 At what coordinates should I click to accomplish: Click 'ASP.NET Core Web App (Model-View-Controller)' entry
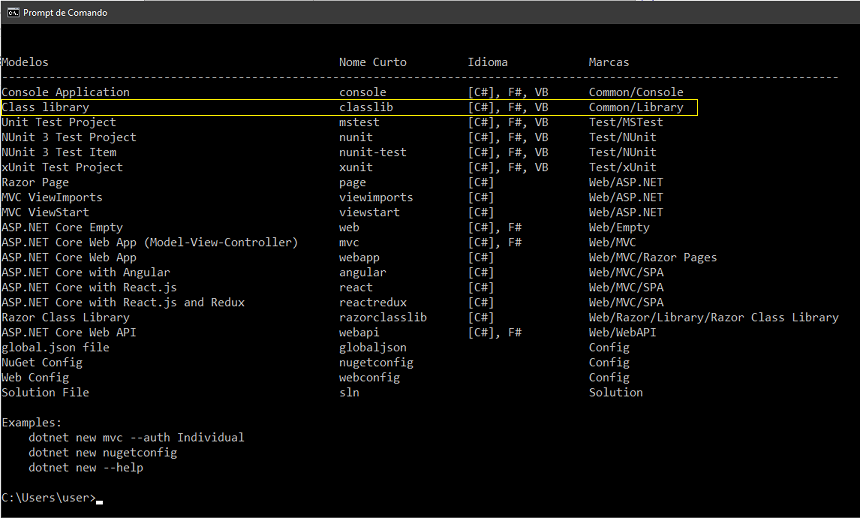click(150, 242)
